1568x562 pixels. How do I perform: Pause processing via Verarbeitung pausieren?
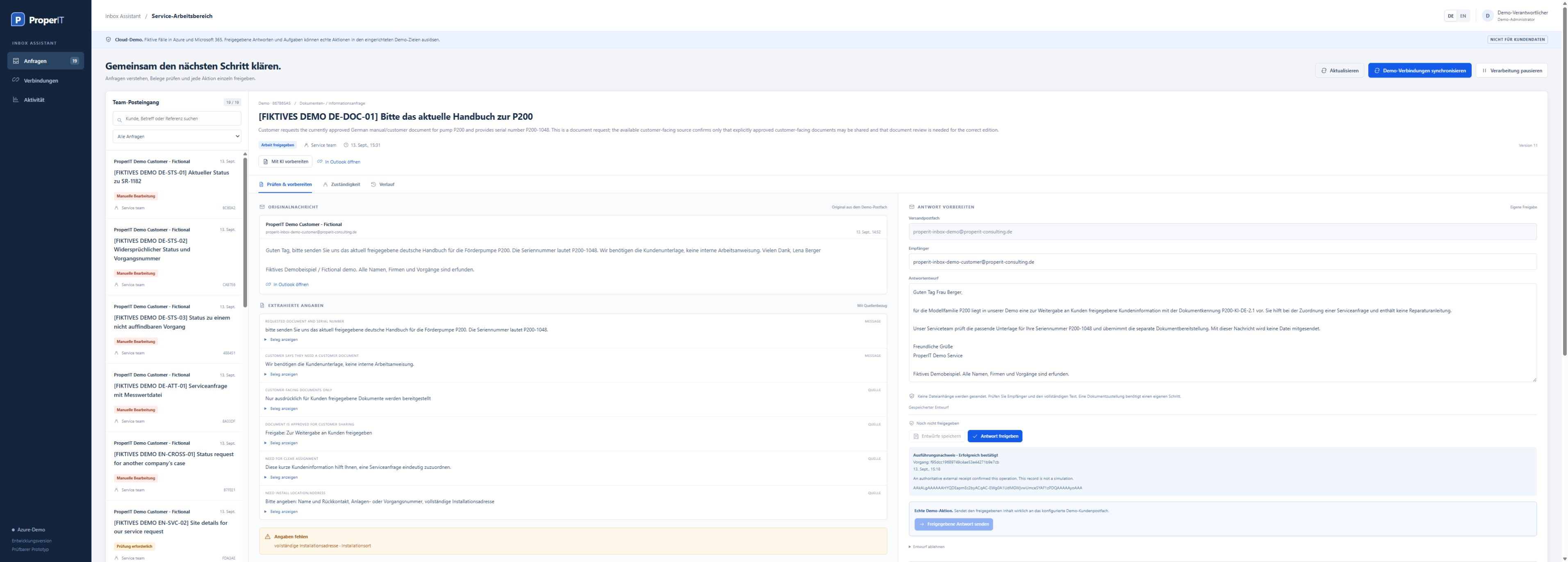(1511, 71)
